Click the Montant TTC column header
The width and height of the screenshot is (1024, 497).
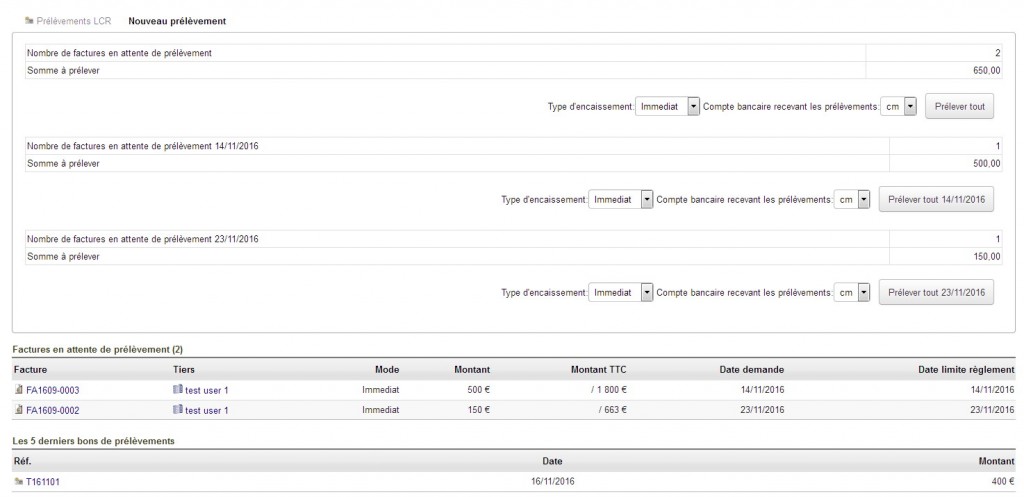[x=599, y=370]
